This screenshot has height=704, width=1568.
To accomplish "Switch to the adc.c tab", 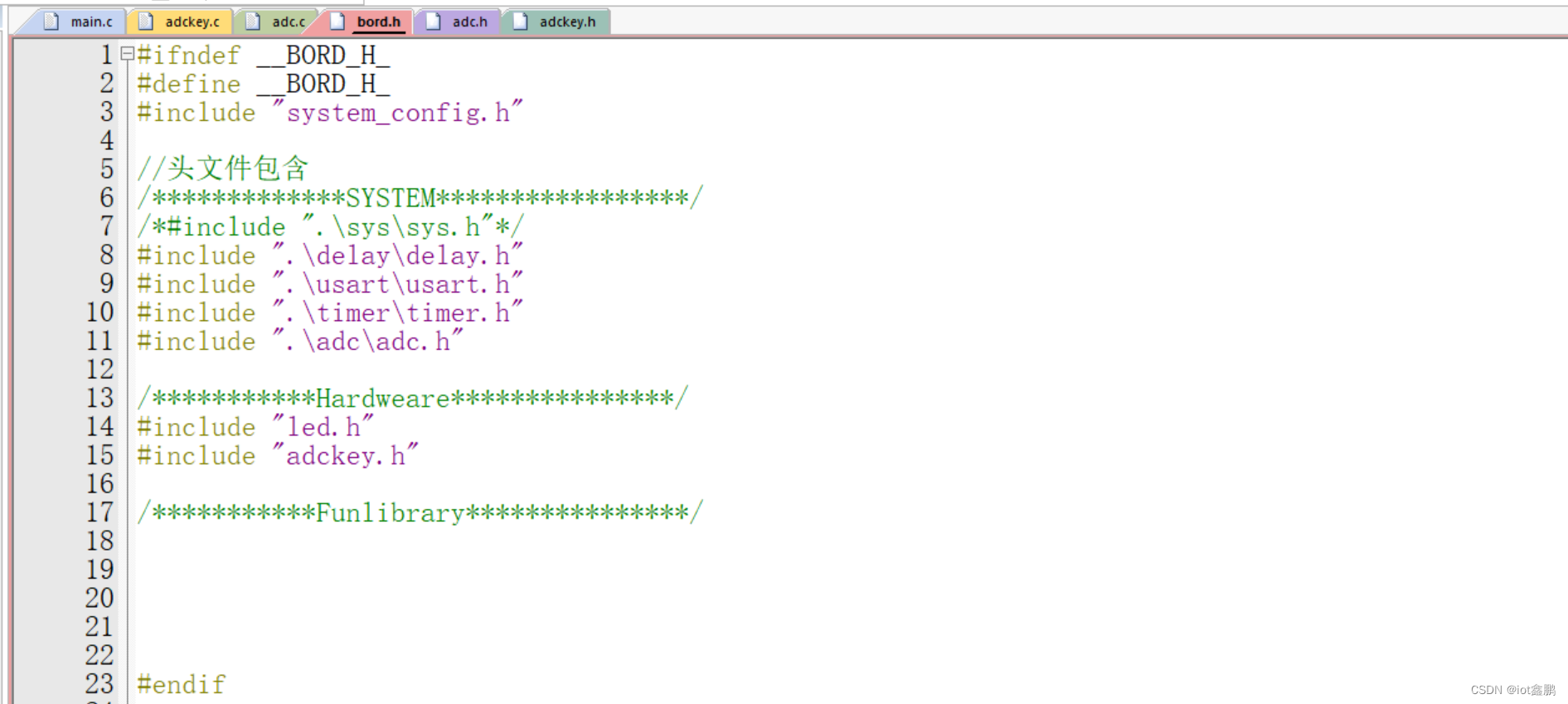I will pos(277,22).
